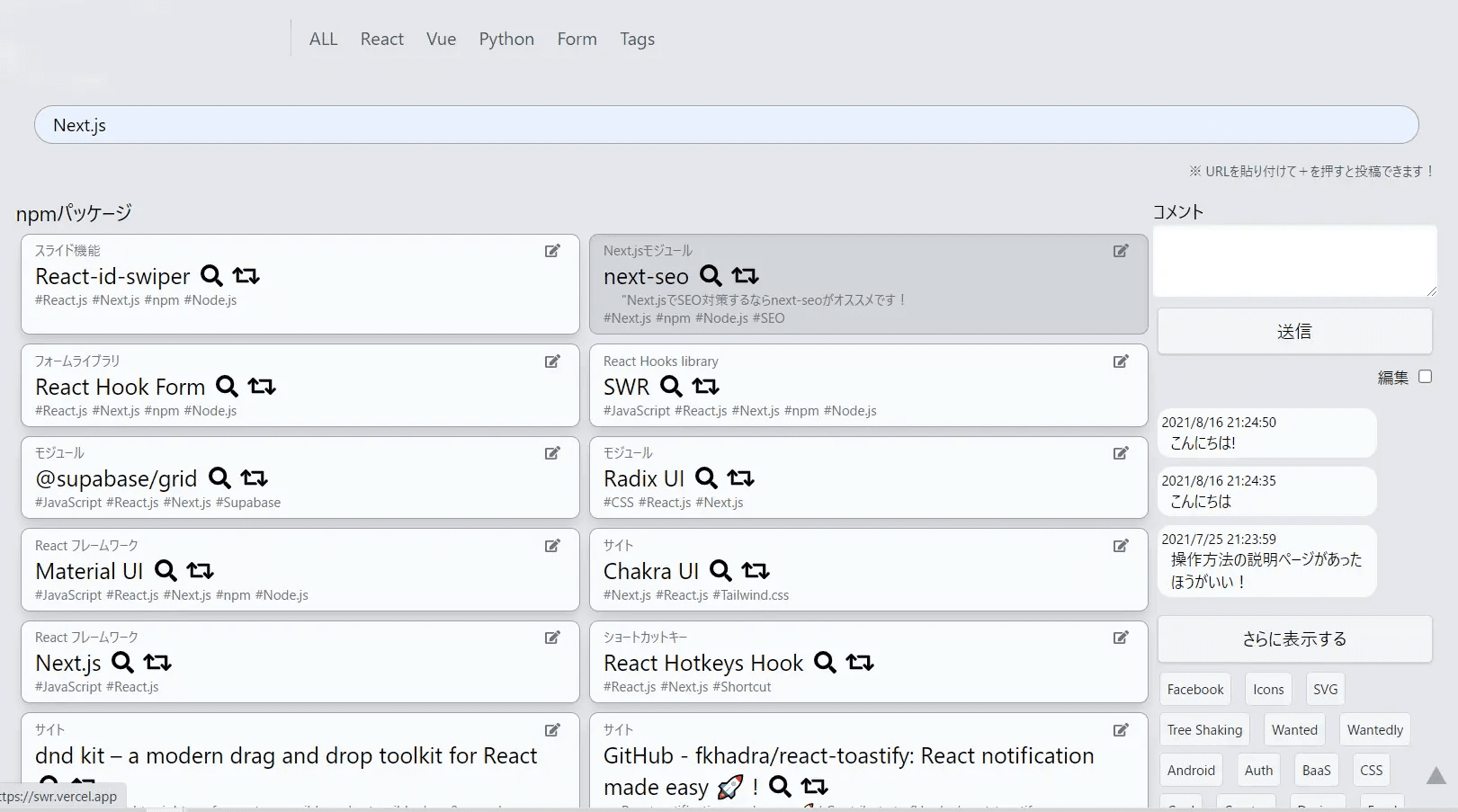Retweet icon beside React Hotkeys Hook

tap(860, 663)
